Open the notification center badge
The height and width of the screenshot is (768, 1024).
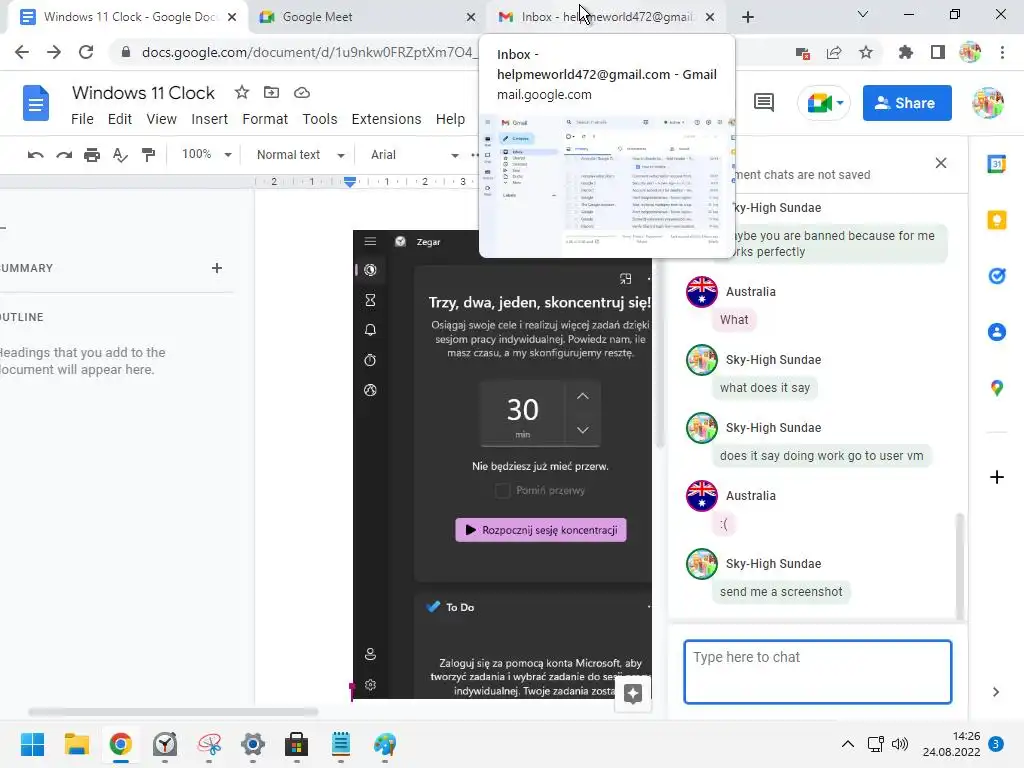pos(996,744)
